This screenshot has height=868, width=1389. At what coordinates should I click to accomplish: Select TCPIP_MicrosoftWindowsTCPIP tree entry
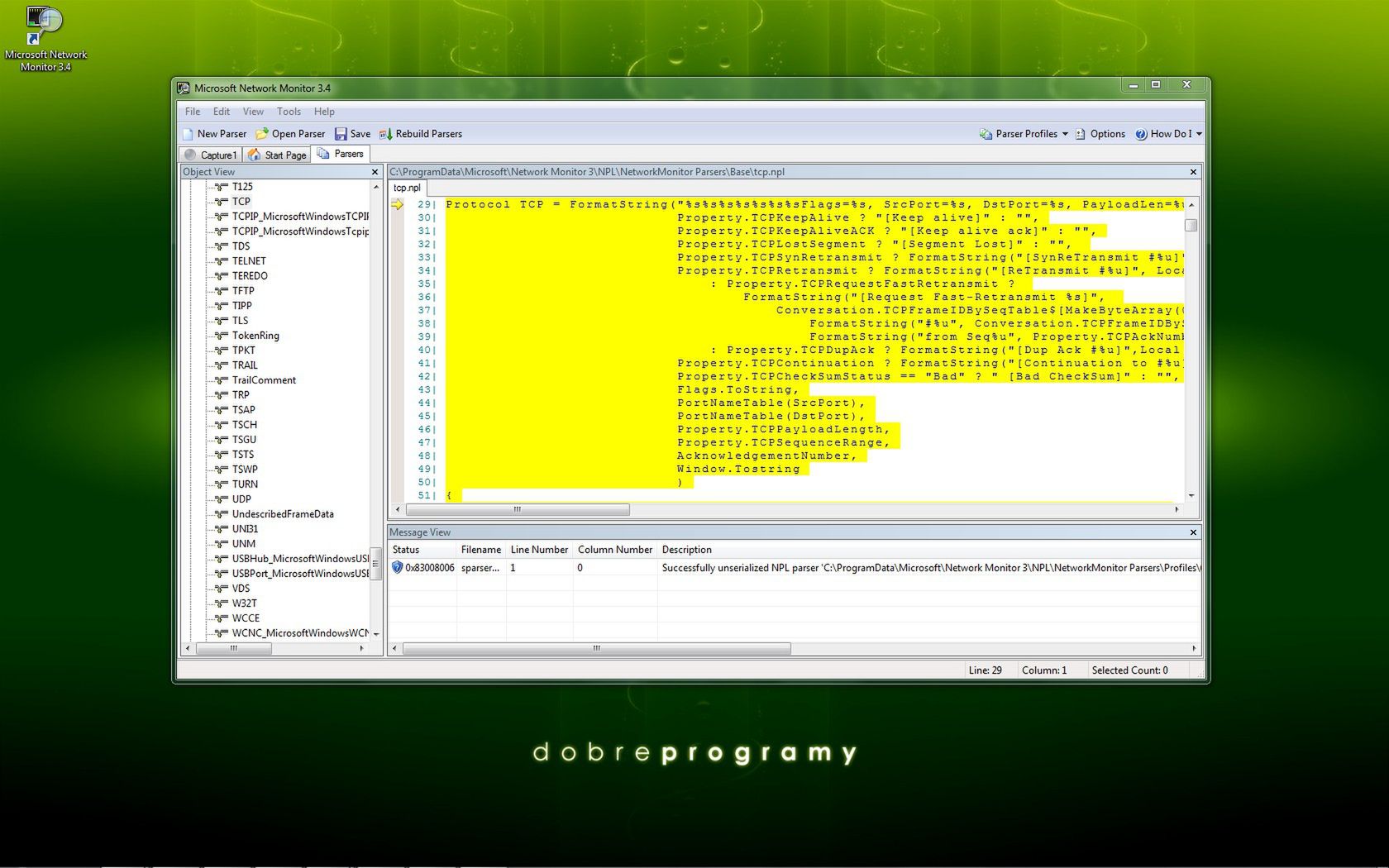[x=300, y=217]
